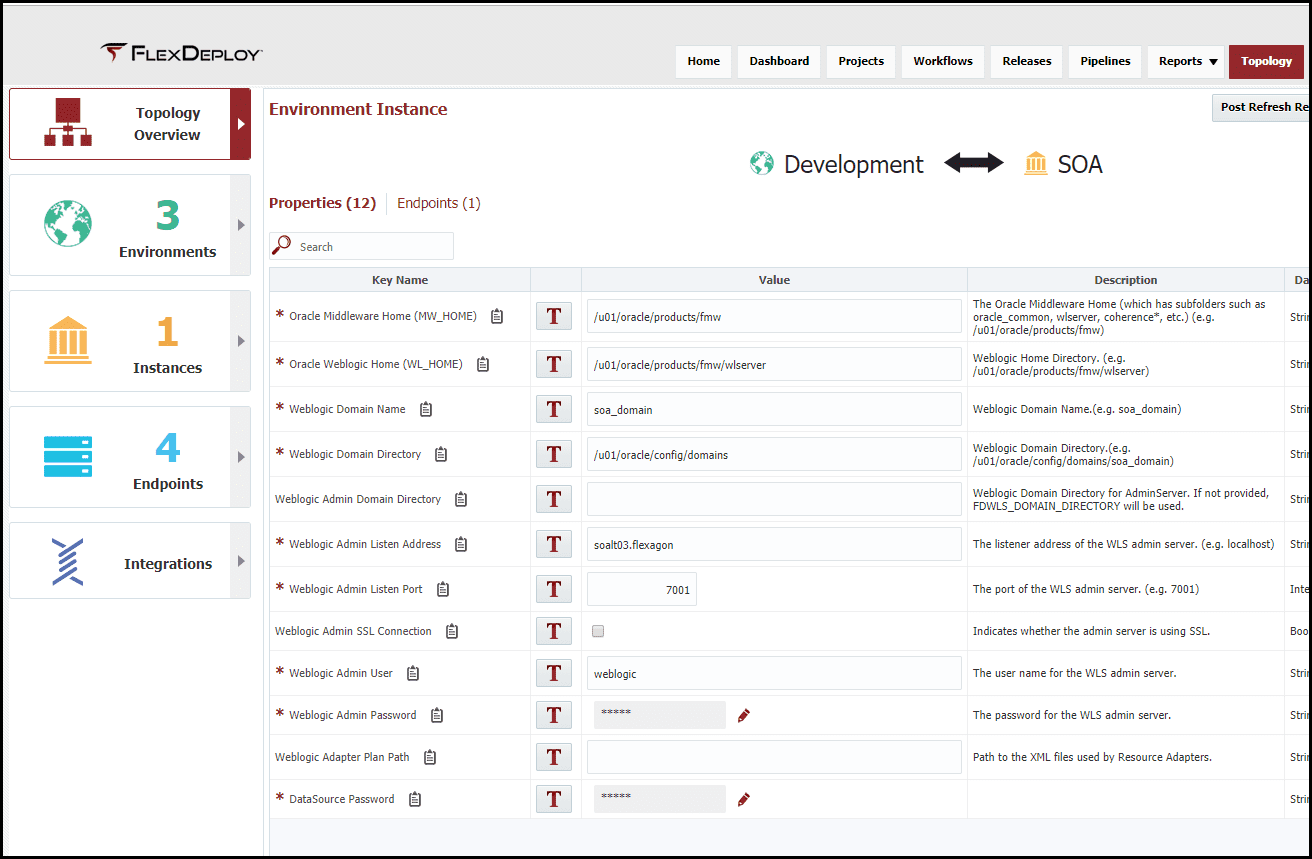Open the Integrations sidebar section
Screen dimensions: 1312x859
click(130, 561)
